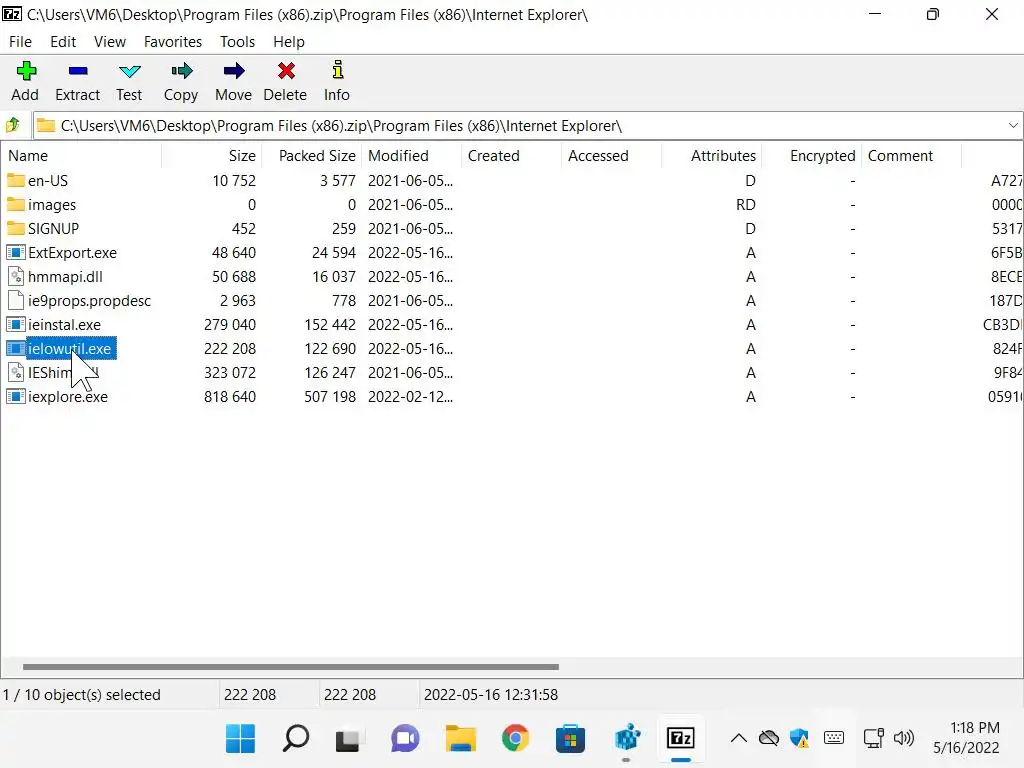
Task: Select the ielowutil.exe file name
Action: pyautogui.click(x=69, y=349)
